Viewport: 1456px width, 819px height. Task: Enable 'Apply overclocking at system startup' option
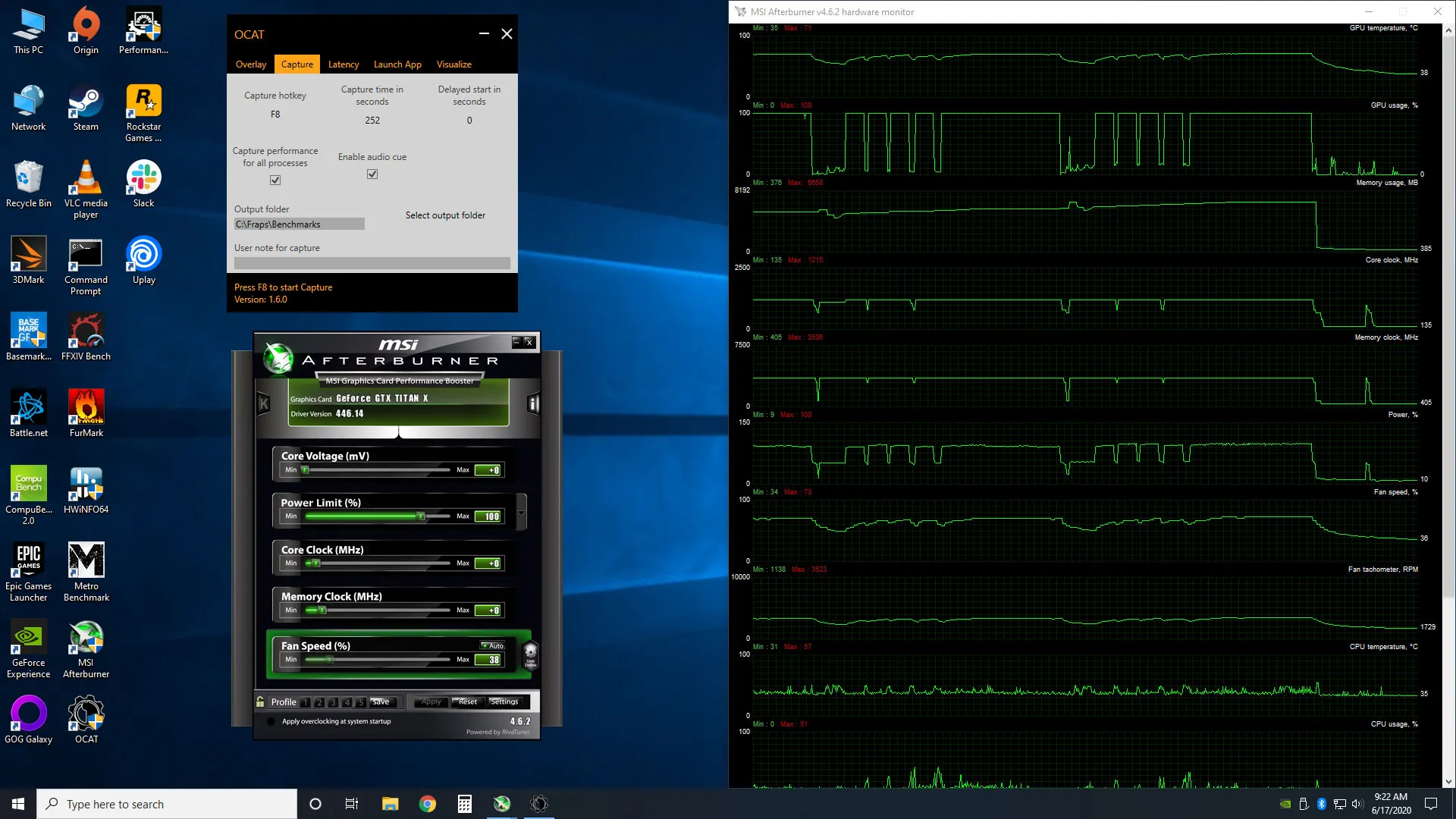[x=271, y=721]
